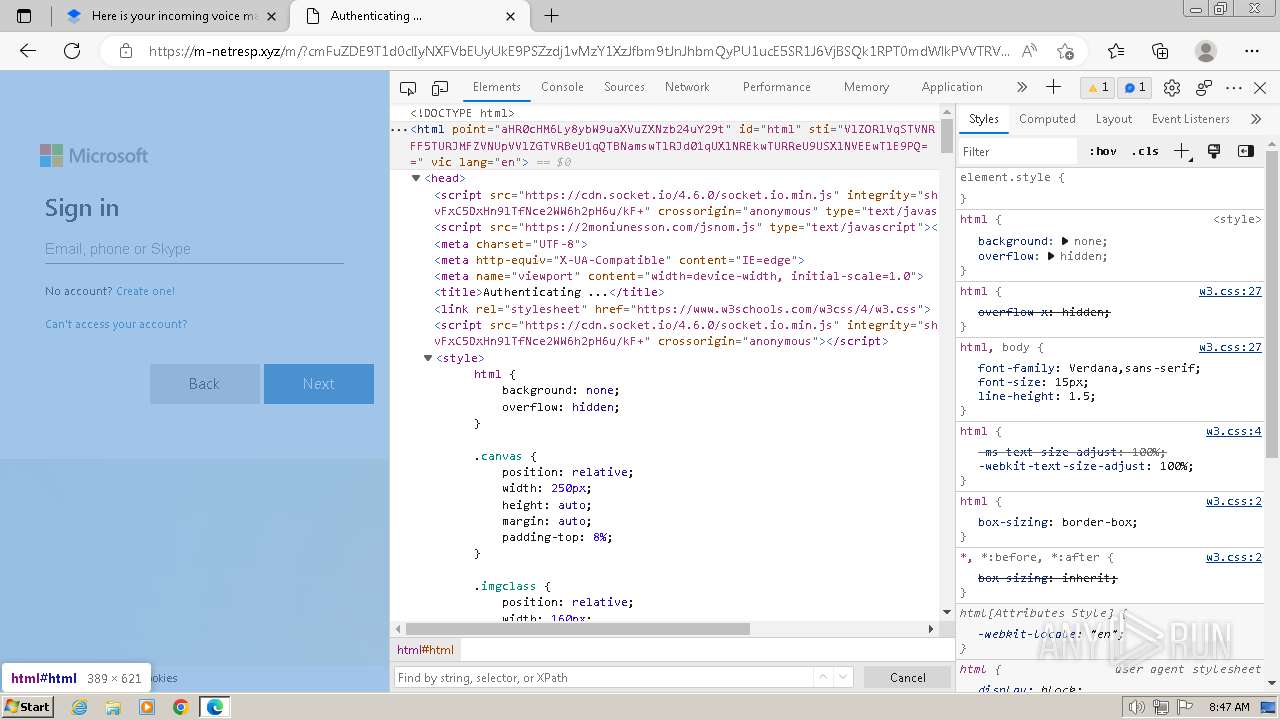Open DevTools settings gear
The image size is (1280, 720).
click(1173, 88)
